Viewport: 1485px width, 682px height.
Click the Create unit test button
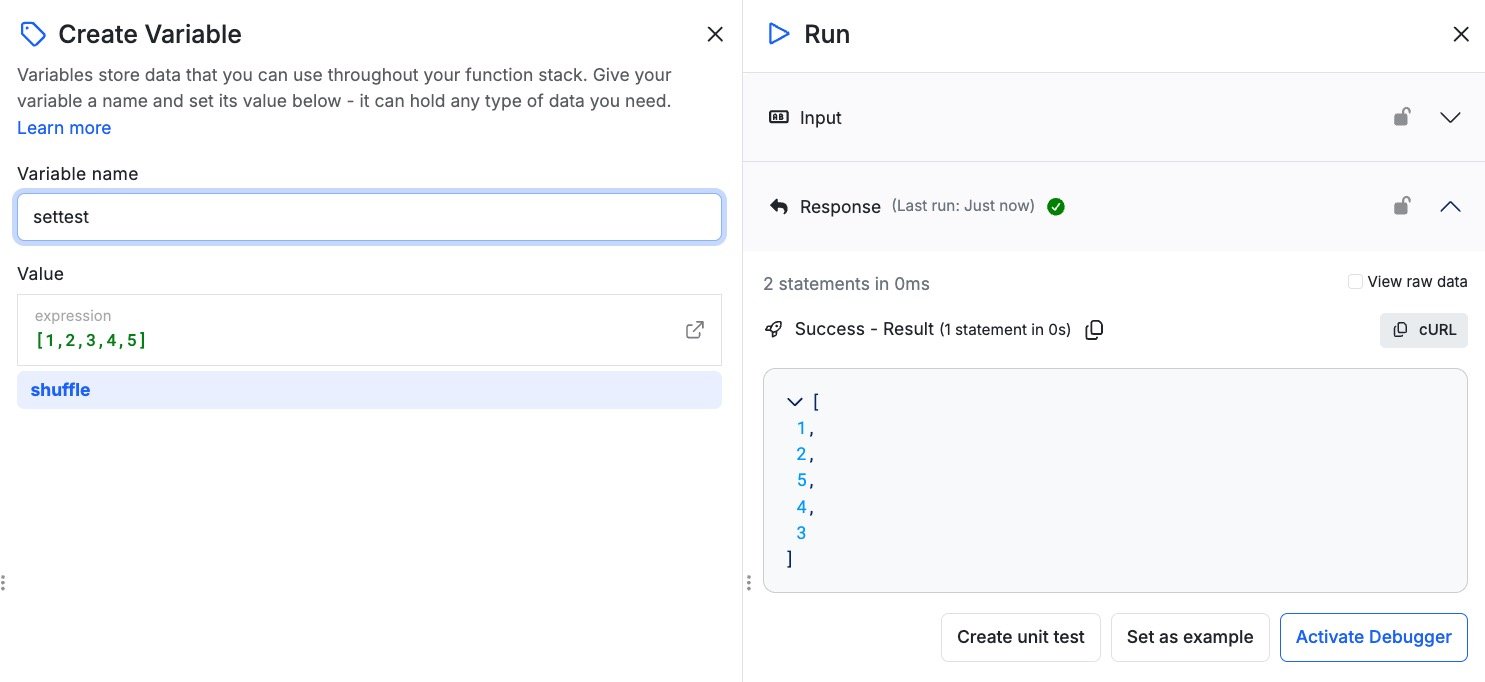coord(1021,637)
